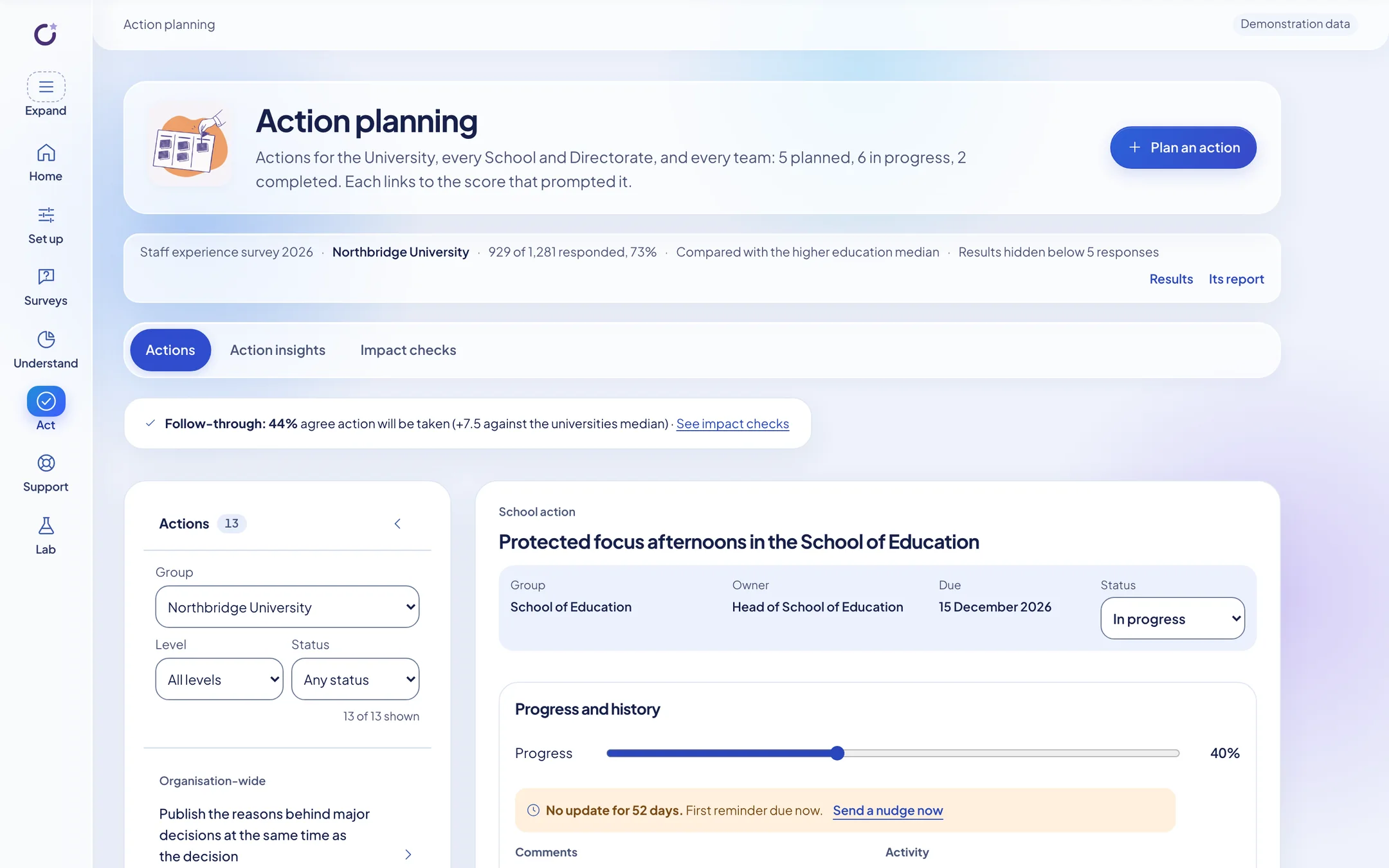Click the Plan an action button

coord(1183,148)
